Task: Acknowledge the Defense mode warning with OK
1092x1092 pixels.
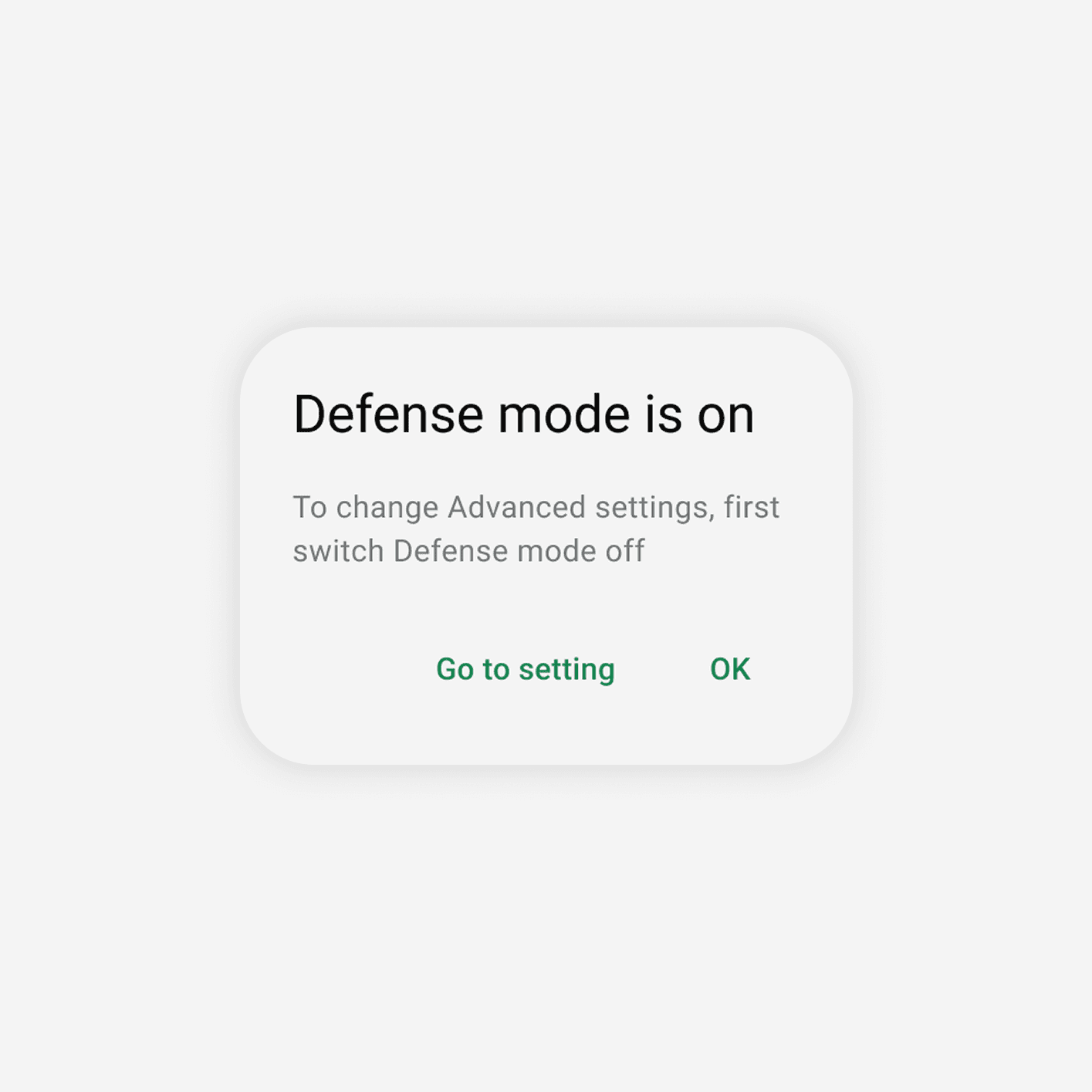Action: [x=730, y=669]
